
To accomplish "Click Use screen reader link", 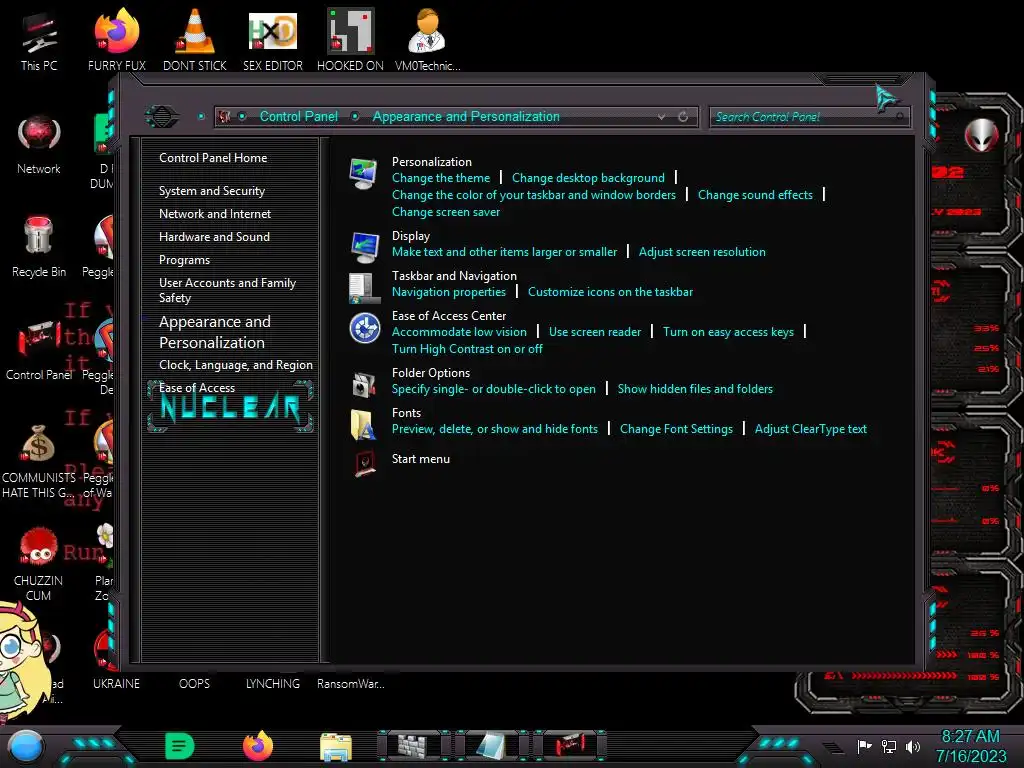I will pos(595,331).
